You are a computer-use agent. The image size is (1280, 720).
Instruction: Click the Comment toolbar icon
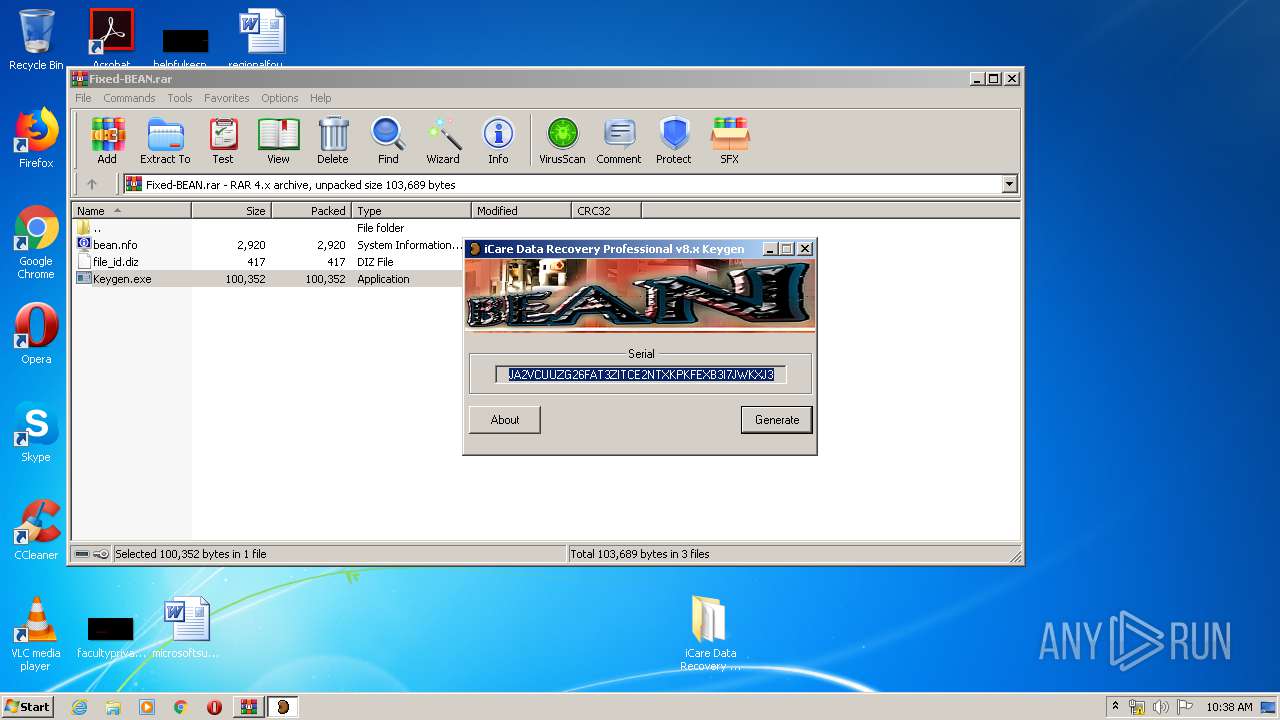[x=619, y=141]
